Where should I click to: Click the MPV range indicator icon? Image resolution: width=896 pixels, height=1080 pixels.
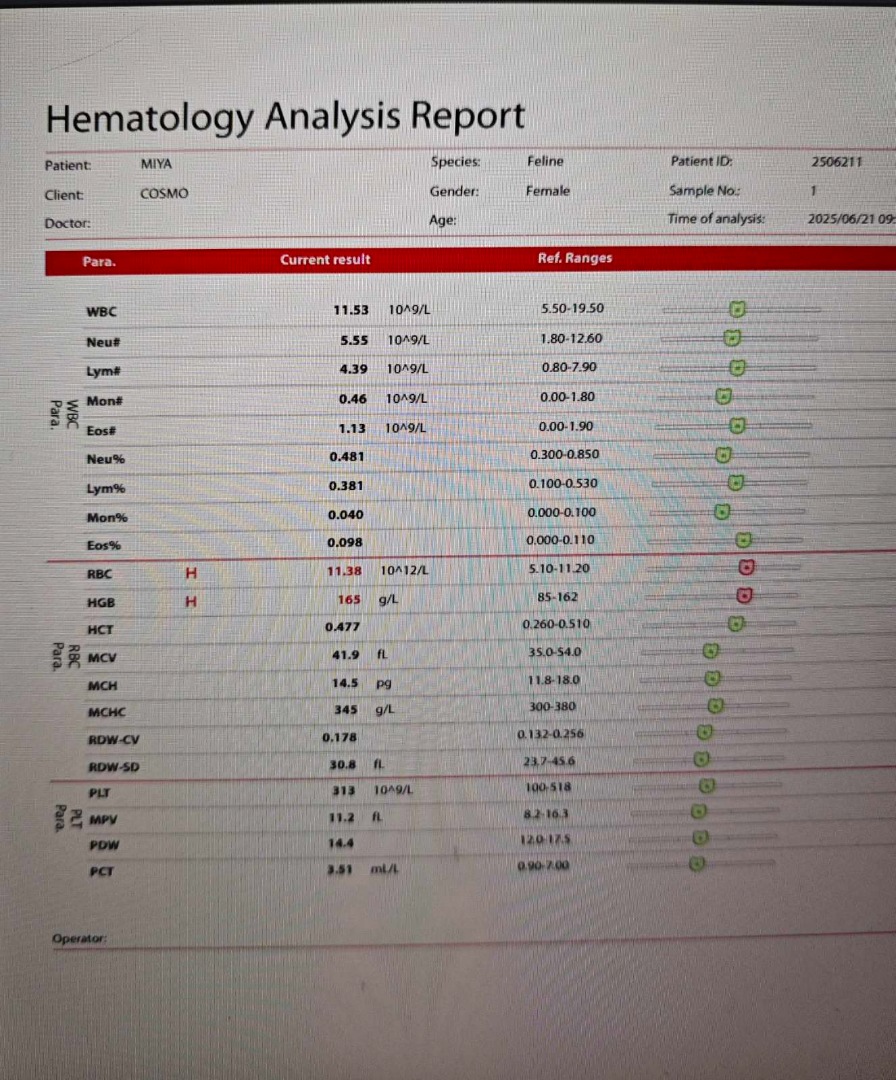(x=698, y=811)
